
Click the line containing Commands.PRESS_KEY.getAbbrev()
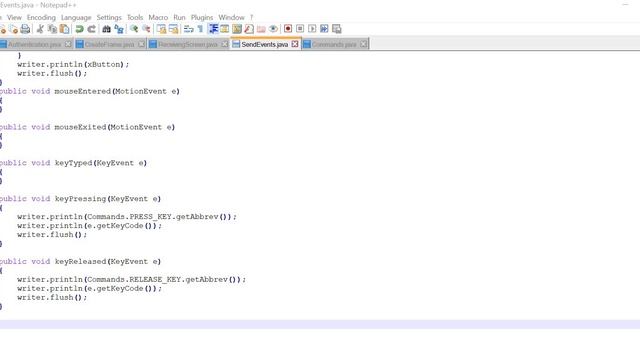tap(127, 217)
